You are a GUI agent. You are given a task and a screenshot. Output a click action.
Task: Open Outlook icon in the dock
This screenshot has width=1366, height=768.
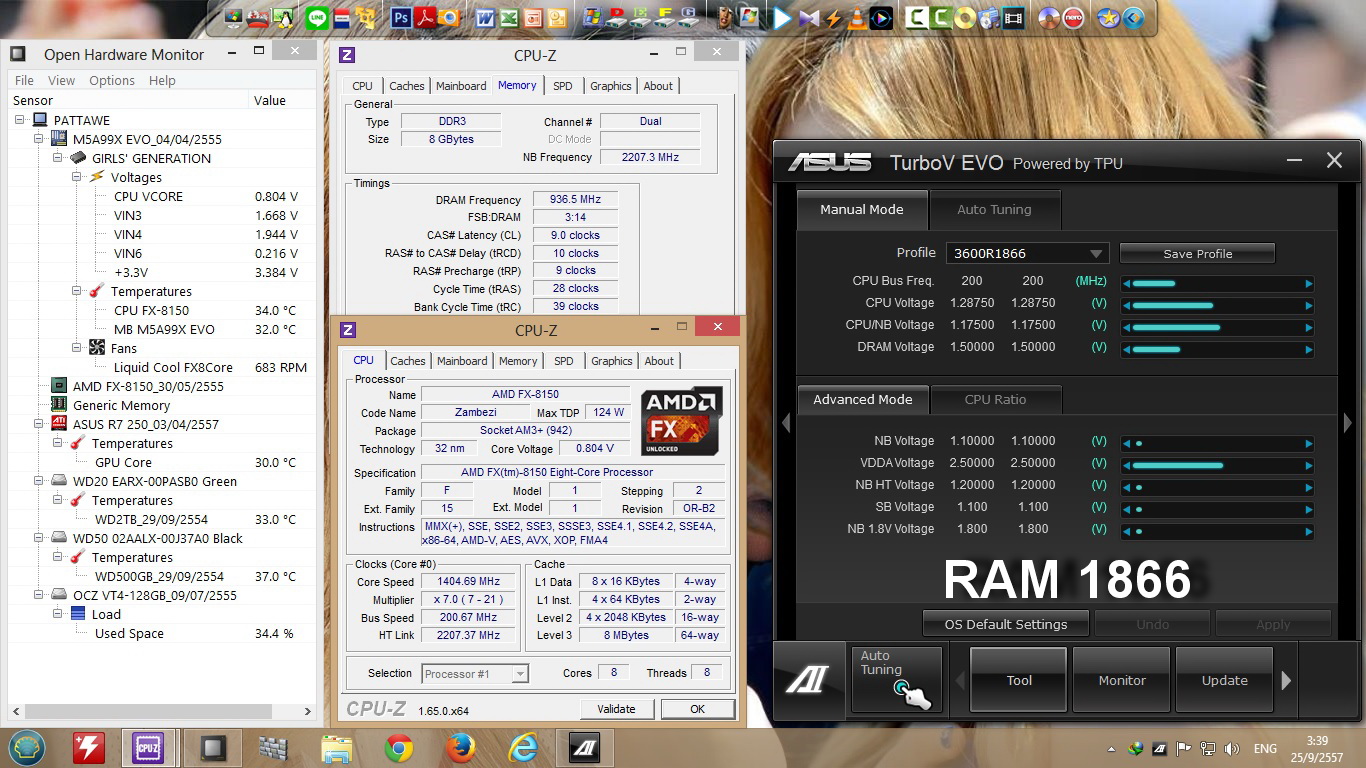pos(557,18)
